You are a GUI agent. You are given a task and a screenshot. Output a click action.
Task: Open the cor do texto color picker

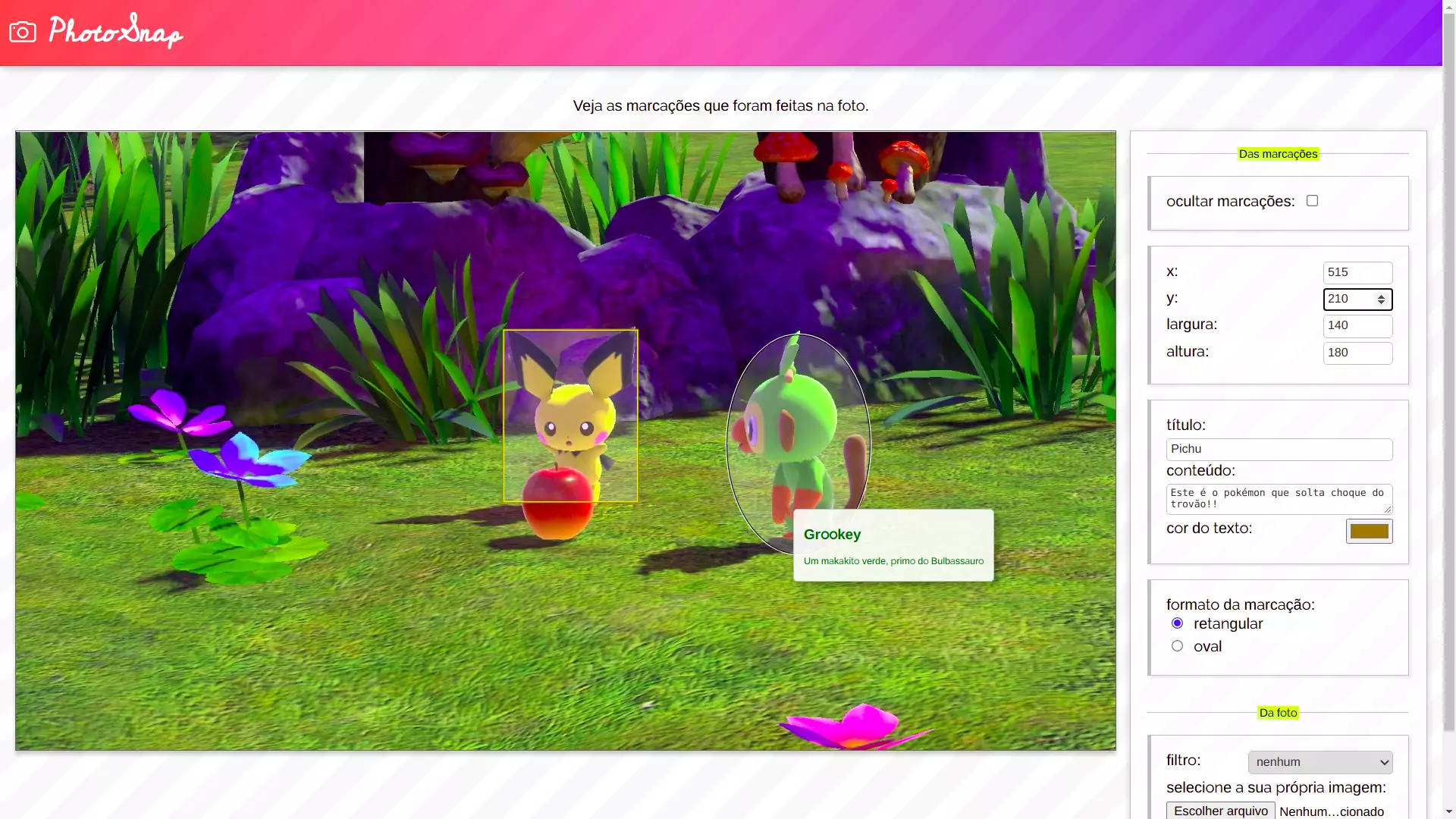coord(1369,531)
